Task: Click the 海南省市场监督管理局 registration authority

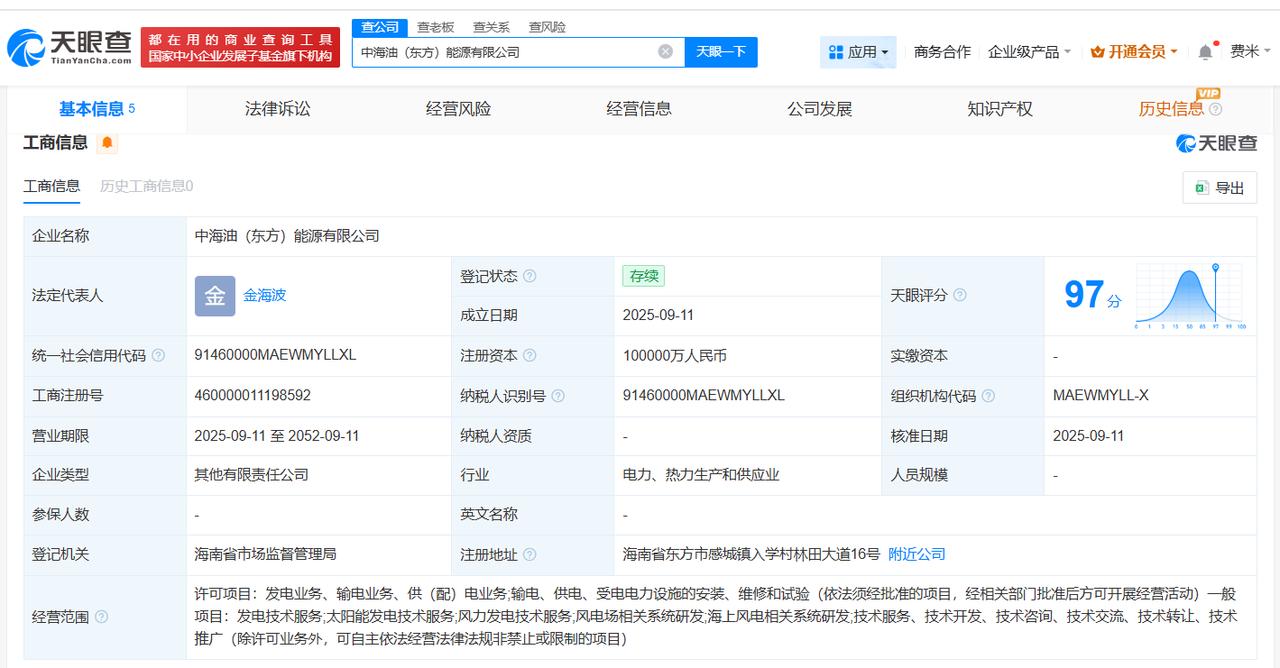Action: pos(265,554)
